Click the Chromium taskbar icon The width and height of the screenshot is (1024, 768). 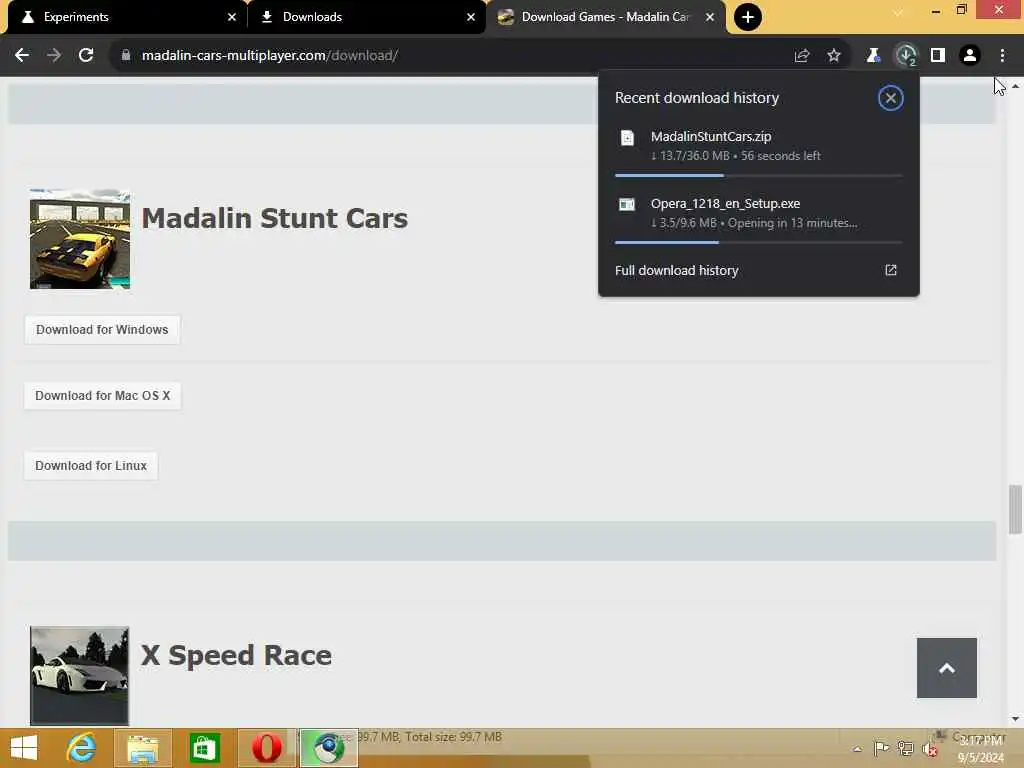click(x=328, y=748)
